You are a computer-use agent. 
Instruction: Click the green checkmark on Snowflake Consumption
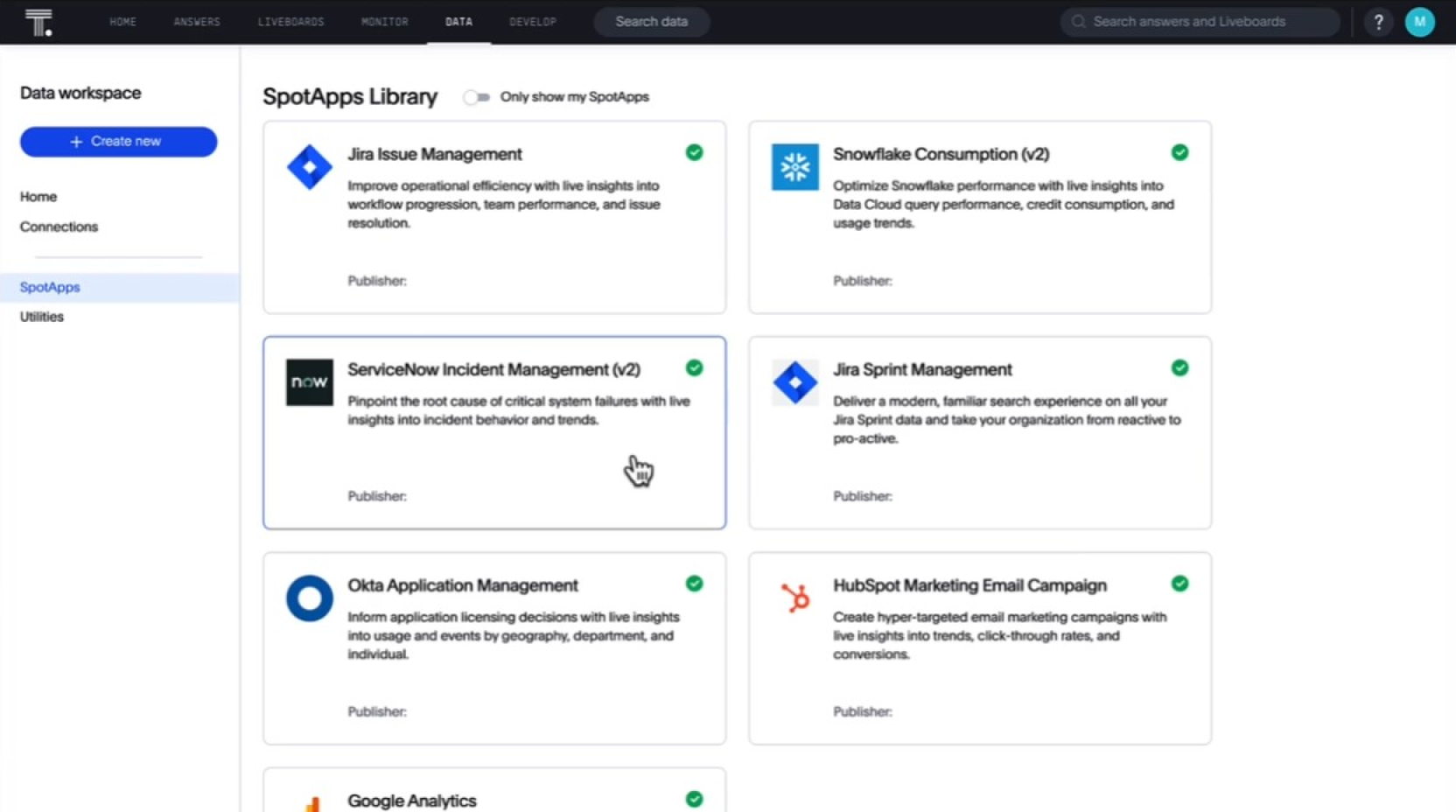[x=1179, y=152]
